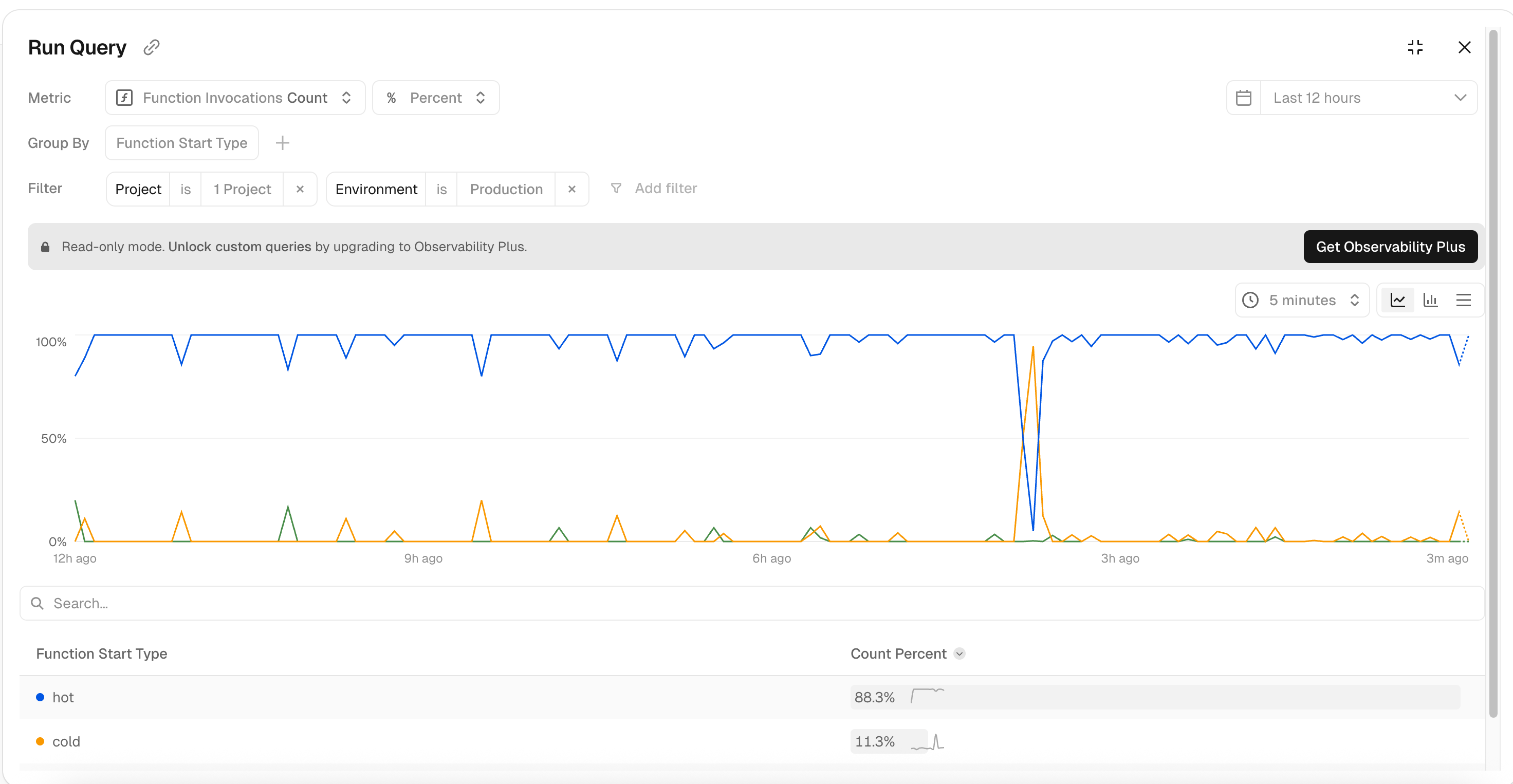Toggle the cold series legend dot
1513x784 pixels.
pyautogui.click(x=40, y=741)
